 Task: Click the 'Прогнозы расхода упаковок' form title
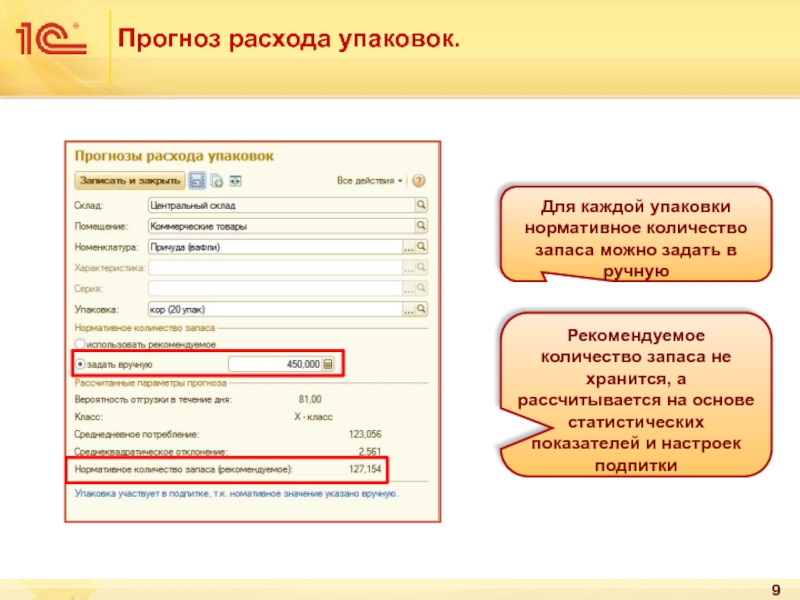(174, 156)
